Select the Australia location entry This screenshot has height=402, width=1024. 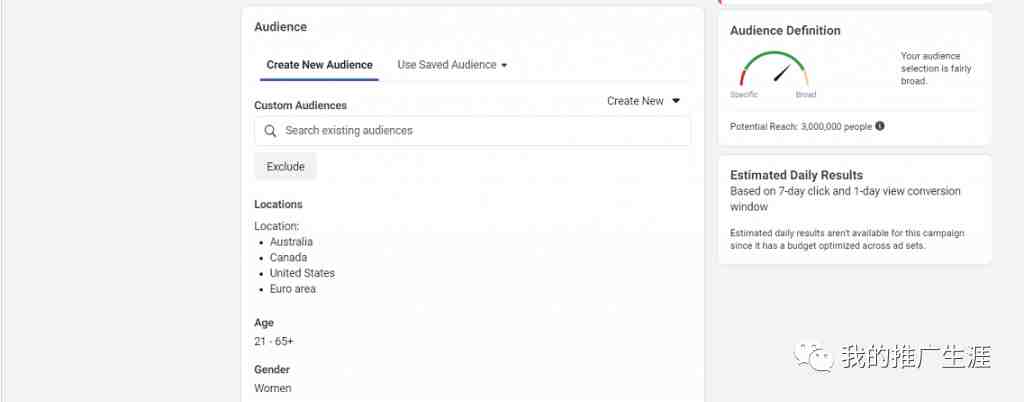(291, 241)
